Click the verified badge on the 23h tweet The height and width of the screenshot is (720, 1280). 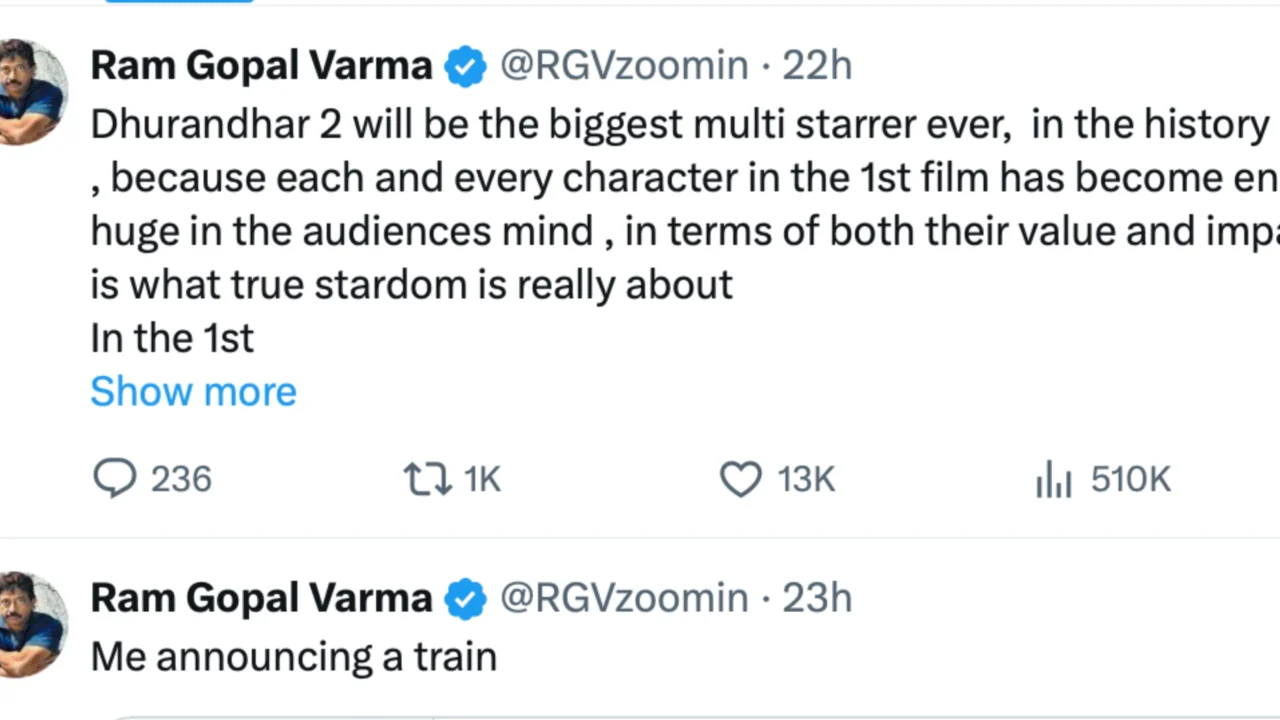(x=465, y=598)
